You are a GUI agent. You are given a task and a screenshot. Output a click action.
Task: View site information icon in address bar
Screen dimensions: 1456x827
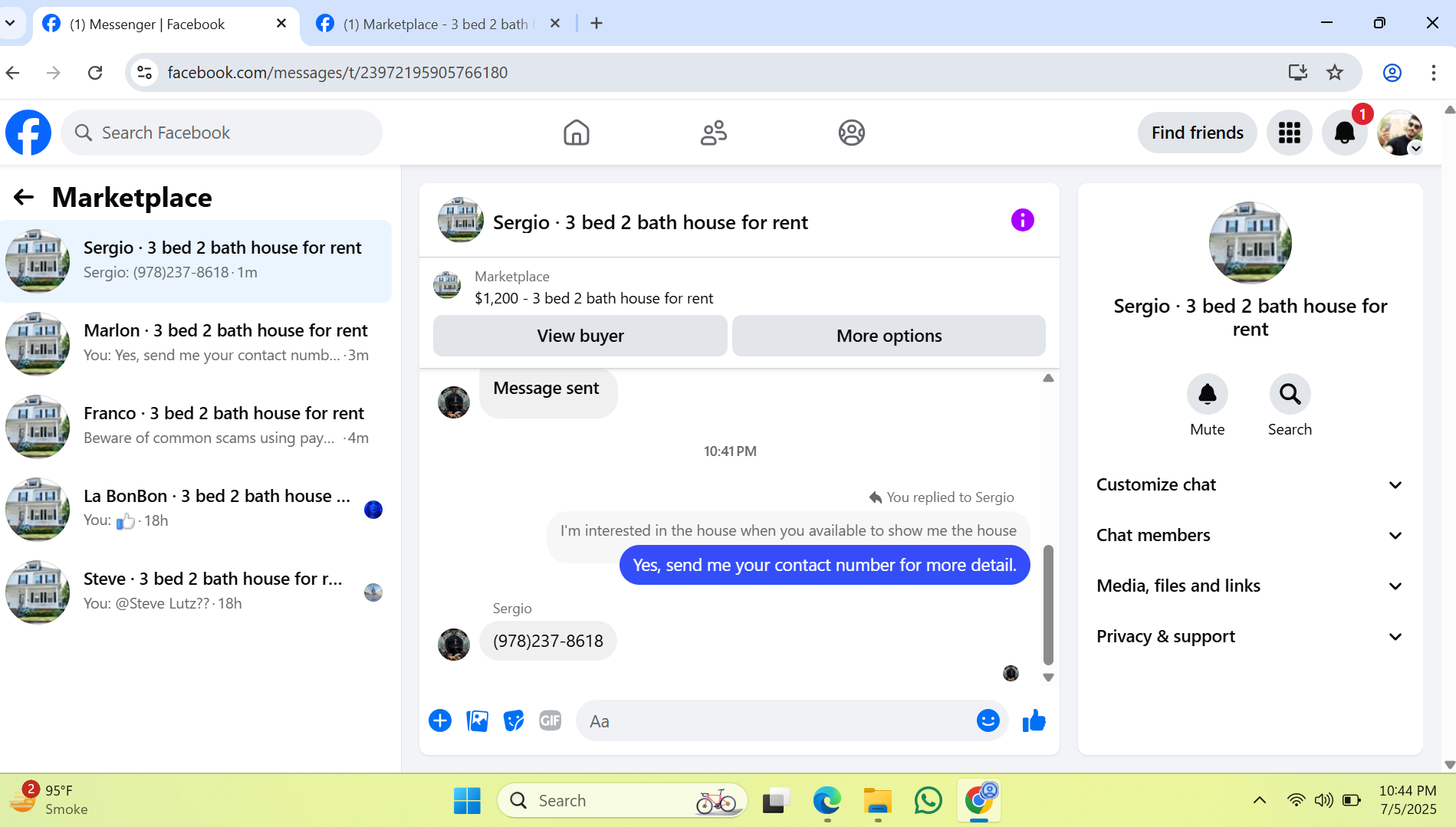(144, 72)
